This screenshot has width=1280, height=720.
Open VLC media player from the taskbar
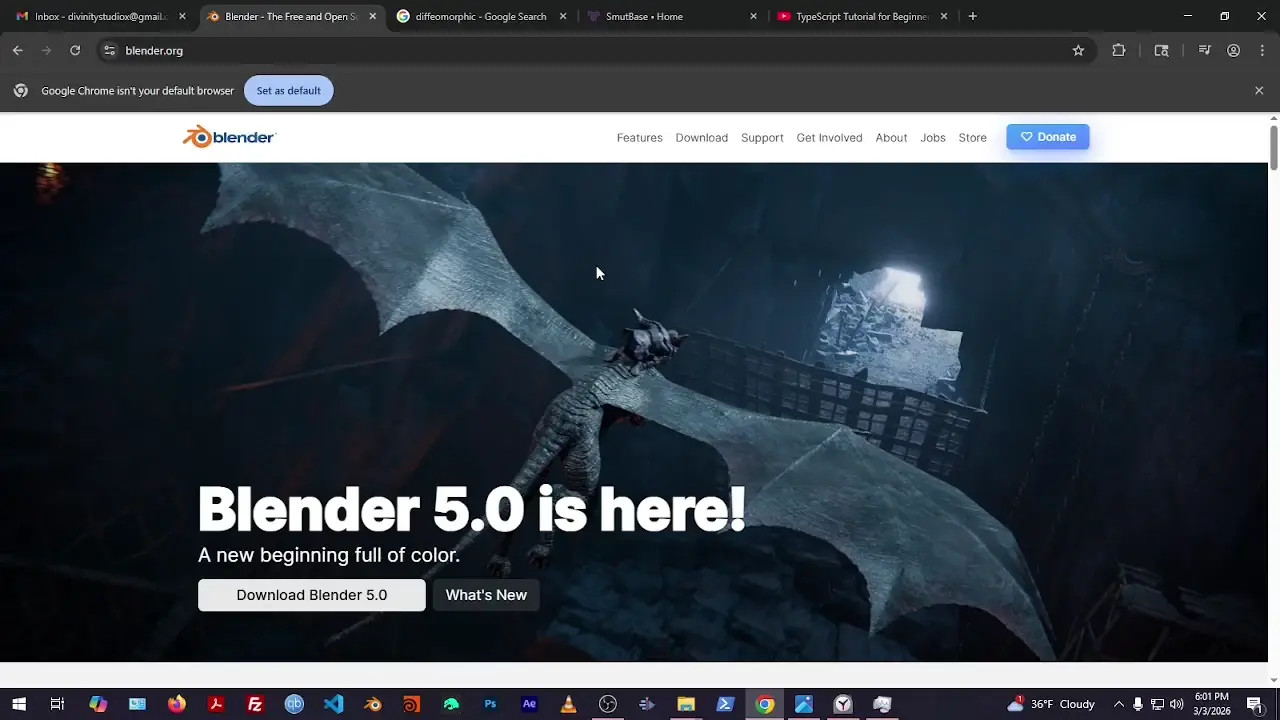568,704
